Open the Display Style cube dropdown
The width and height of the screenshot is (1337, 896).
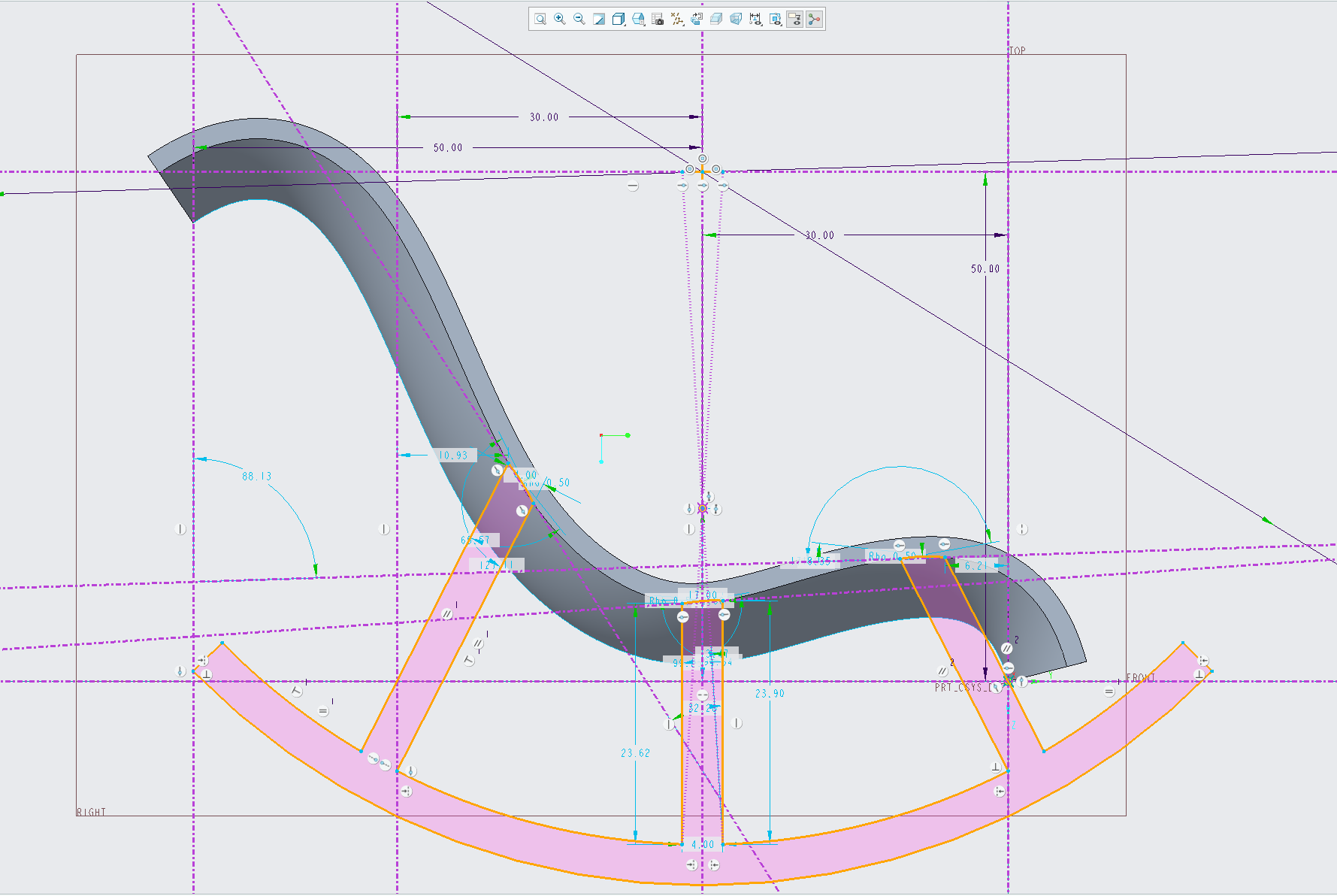click(x=619, y=19)
